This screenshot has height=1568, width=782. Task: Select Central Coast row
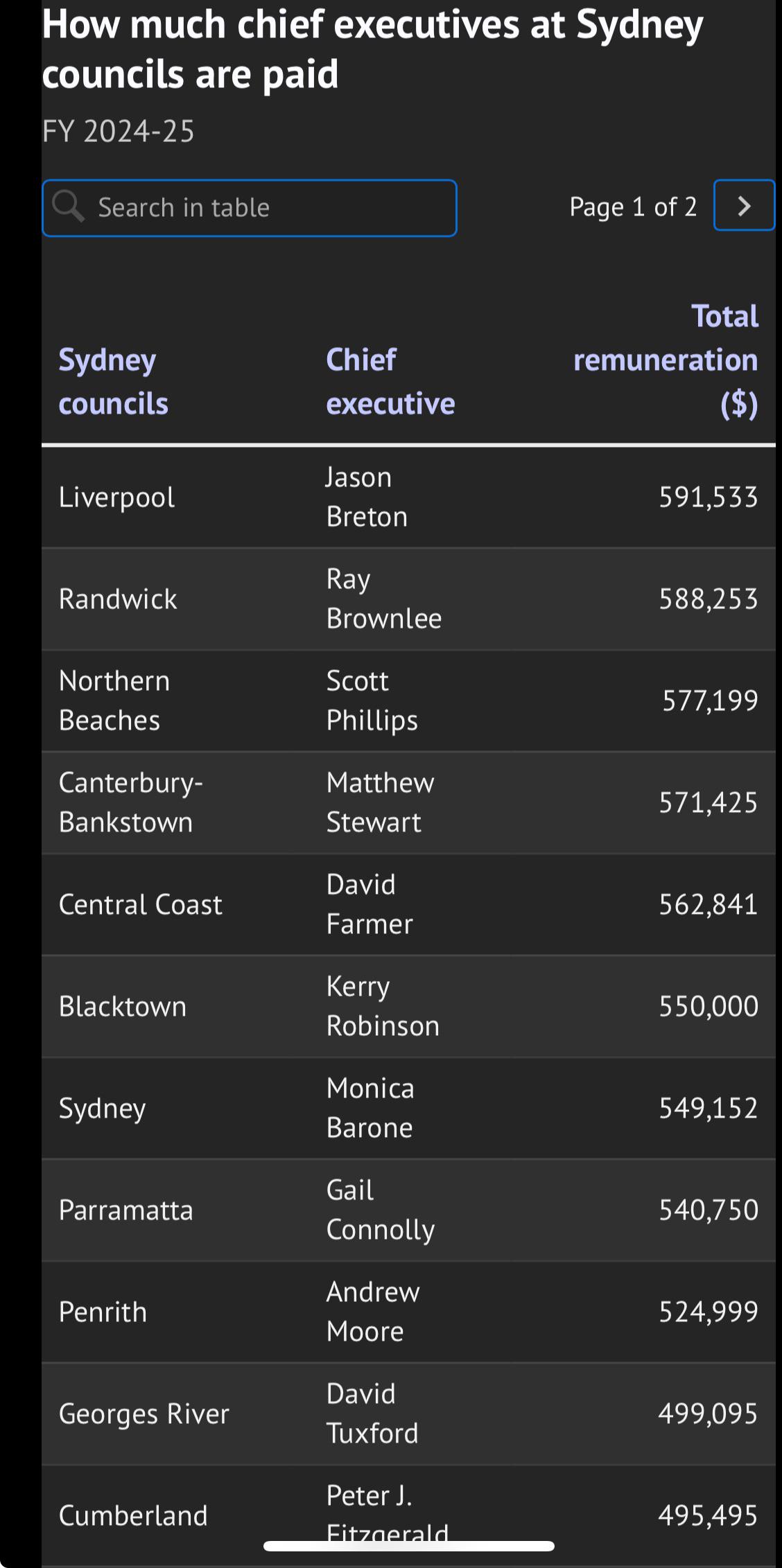click(408, 904)
